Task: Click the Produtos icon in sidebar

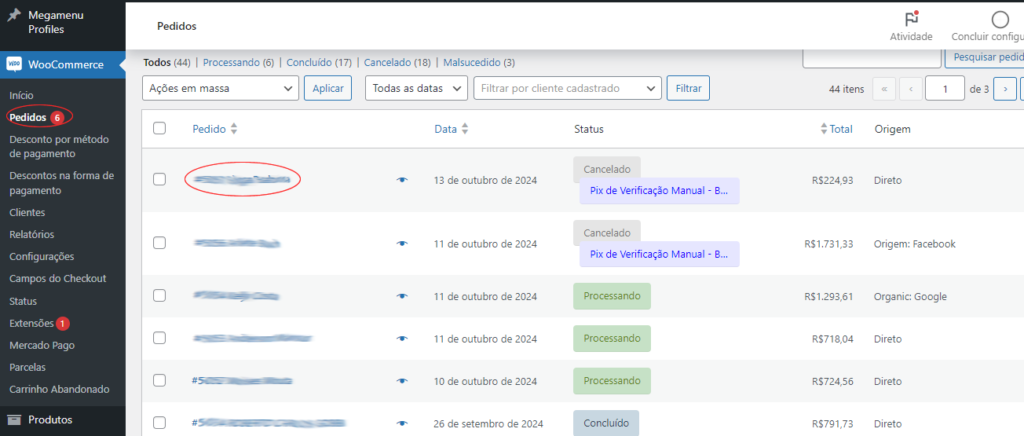Action: [14, 420]
